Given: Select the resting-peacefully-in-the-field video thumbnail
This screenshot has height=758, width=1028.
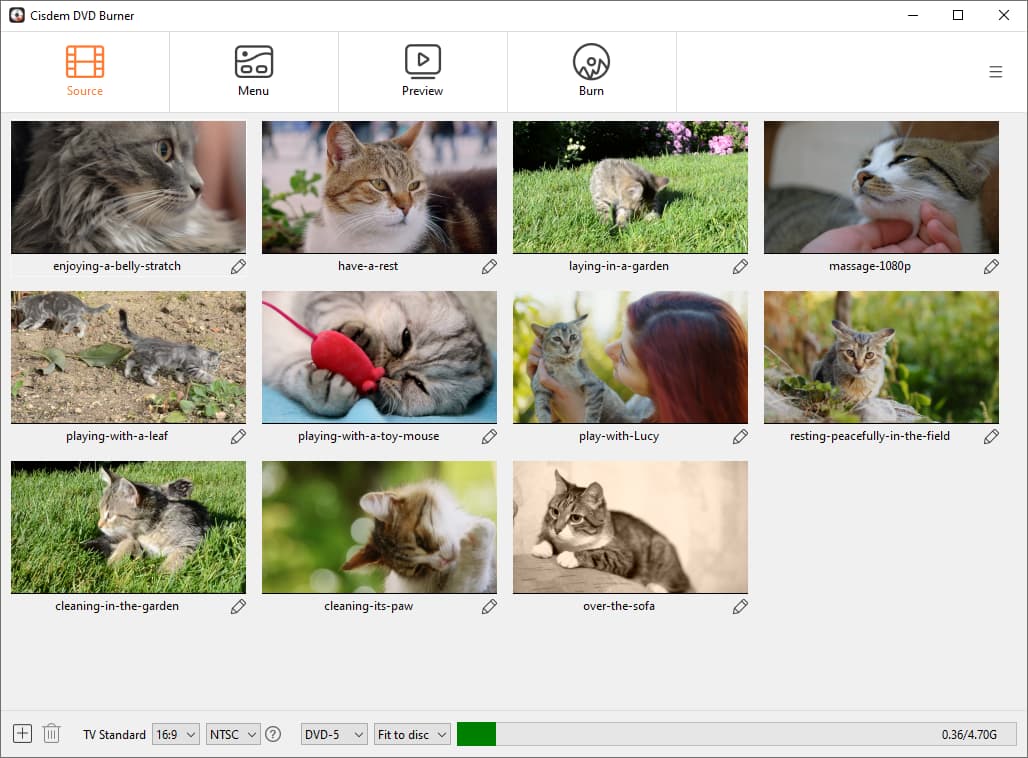Looking at the screenshot, I should point(881,357).
